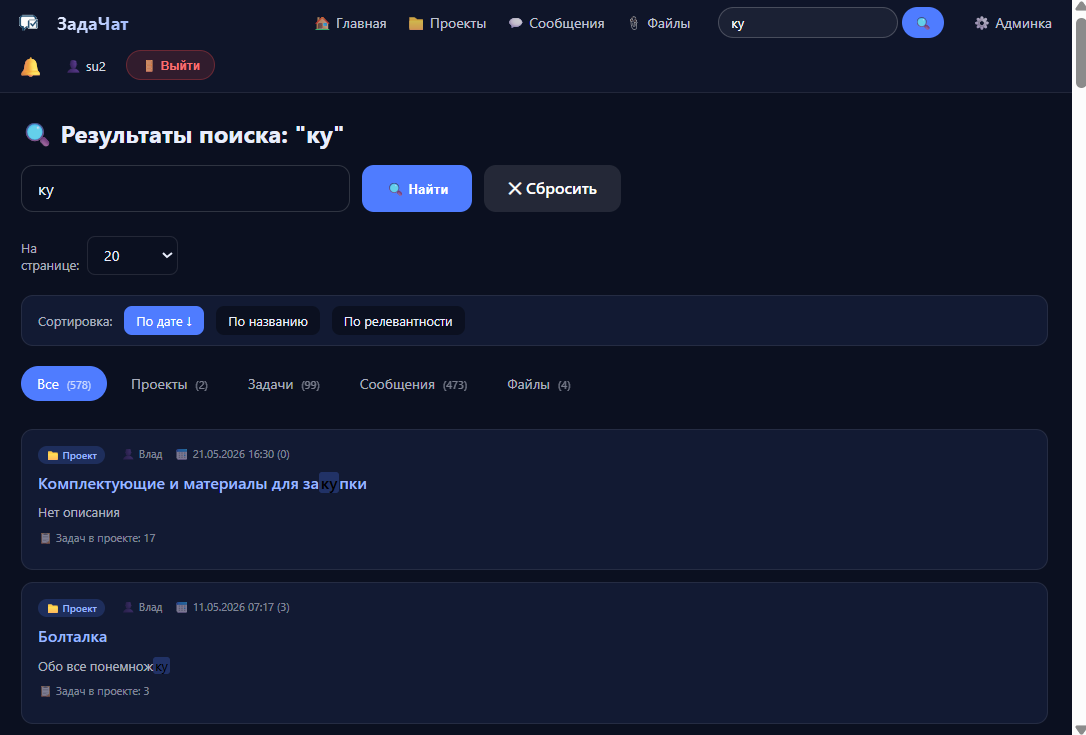Open Сообщения in navigation
Image resolution: width=1086 pixels, height=735 pixels.
click(x=556, y=24)
